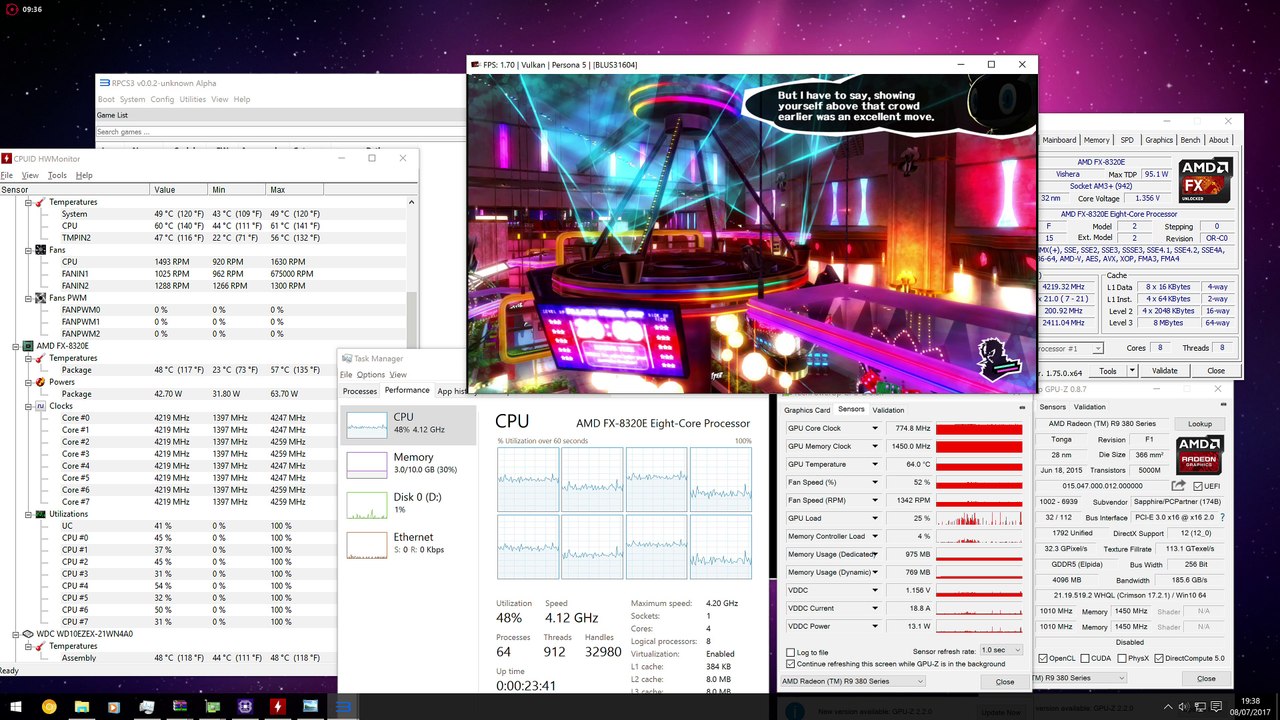Click the fan icon beside Fans PWM
Image resolution: width=1280 pixels, height=720 pixels.
pos(40,298)
